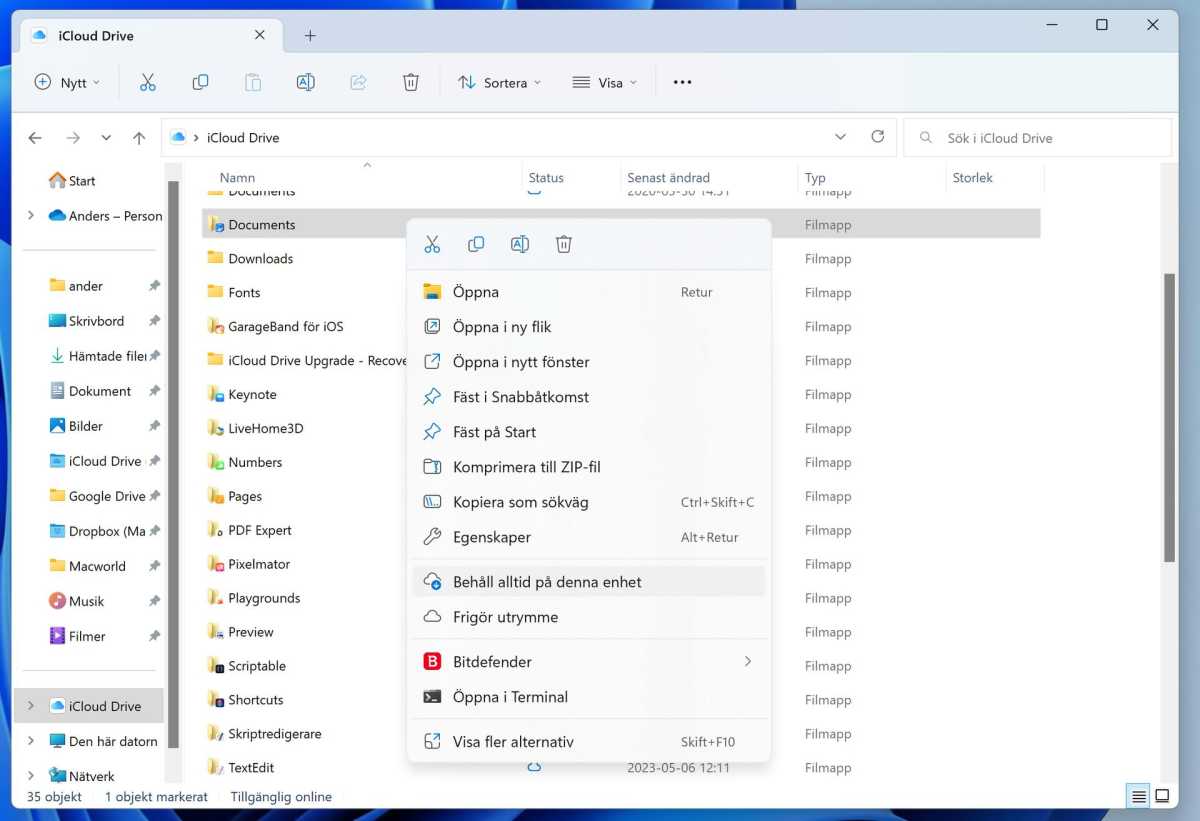
Task: Open the three-dots more options menu
Action: pyautogui.click(x=682, y=83)
